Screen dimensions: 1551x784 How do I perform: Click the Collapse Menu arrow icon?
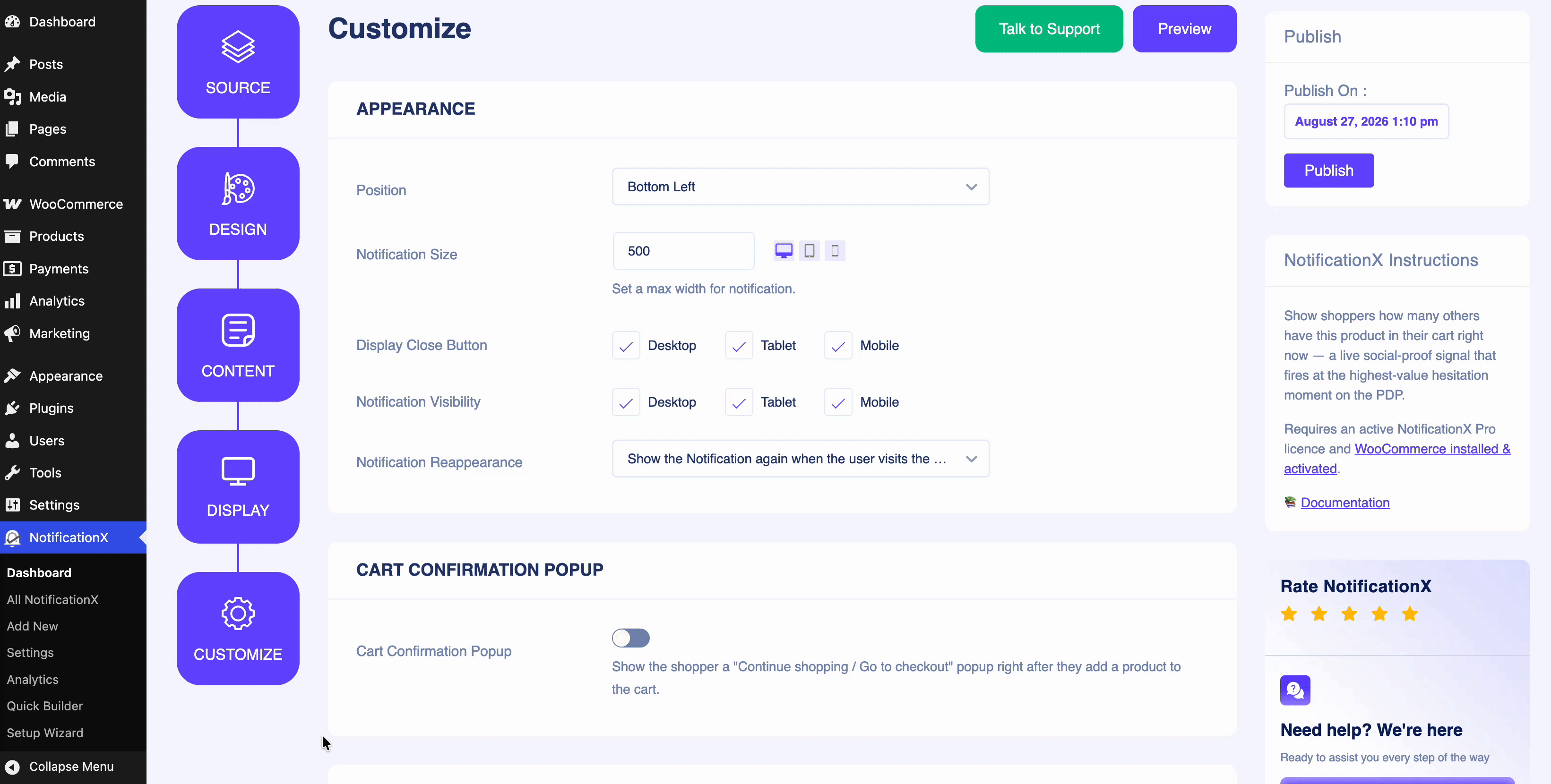point(13,767)
